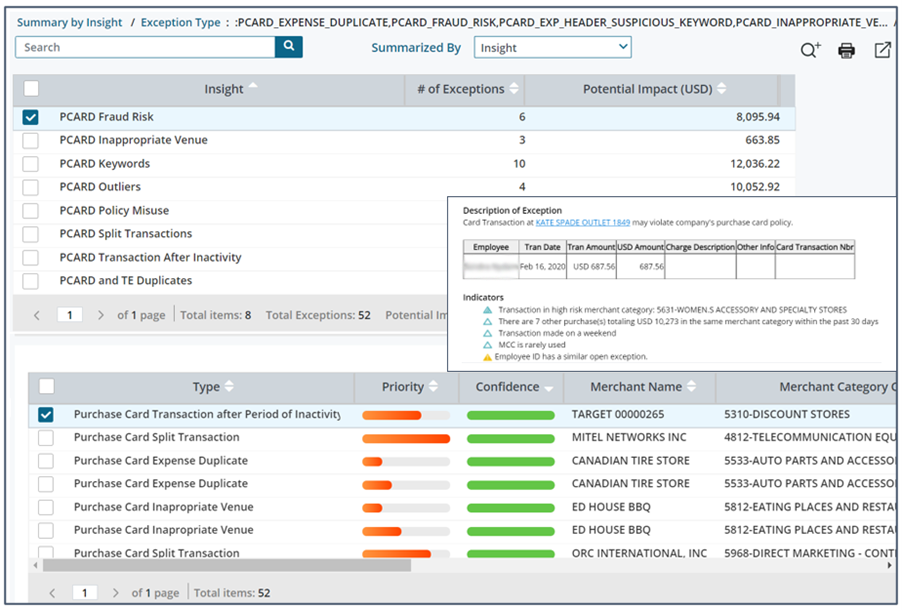902x610 pixels.
Task: Click right arrow of horizontal scrollbar
Action: [890, 565]
